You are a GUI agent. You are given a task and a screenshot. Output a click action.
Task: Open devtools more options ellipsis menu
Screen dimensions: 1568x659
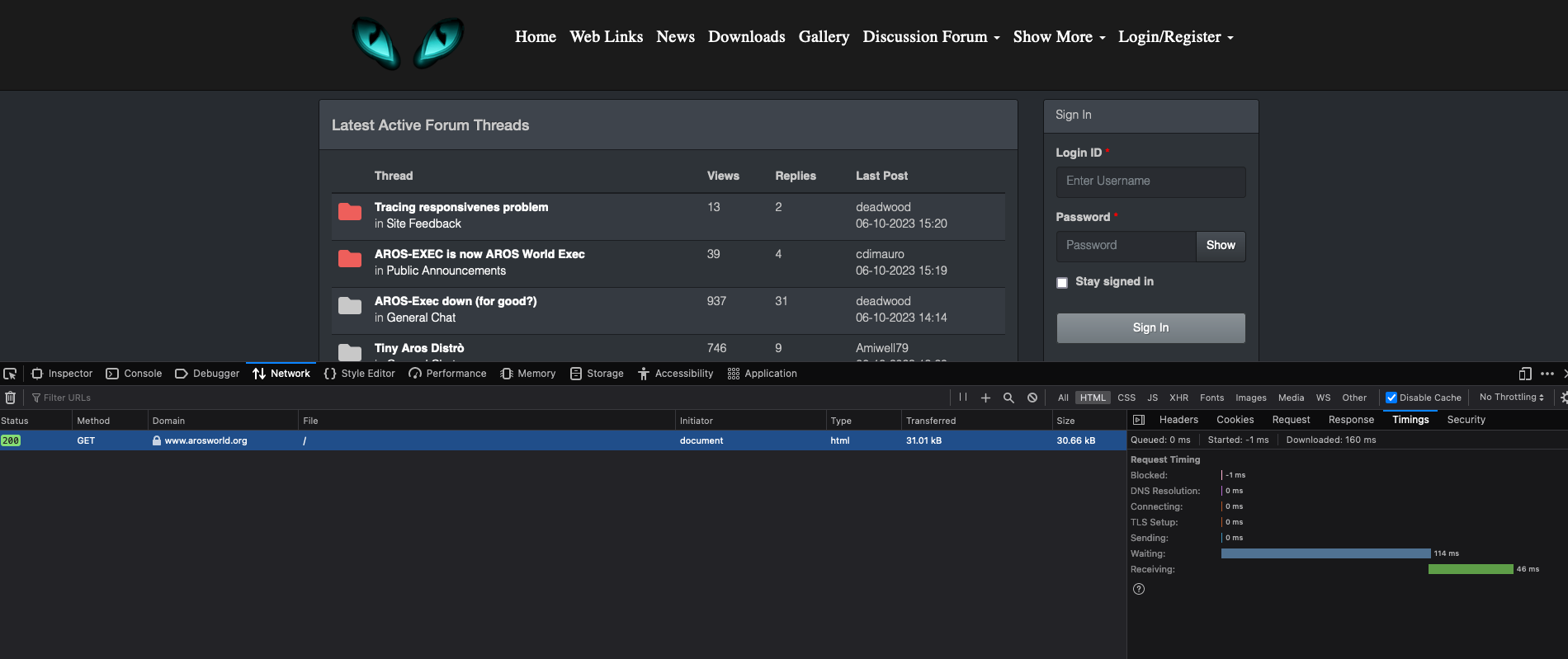coord(1547,374)
